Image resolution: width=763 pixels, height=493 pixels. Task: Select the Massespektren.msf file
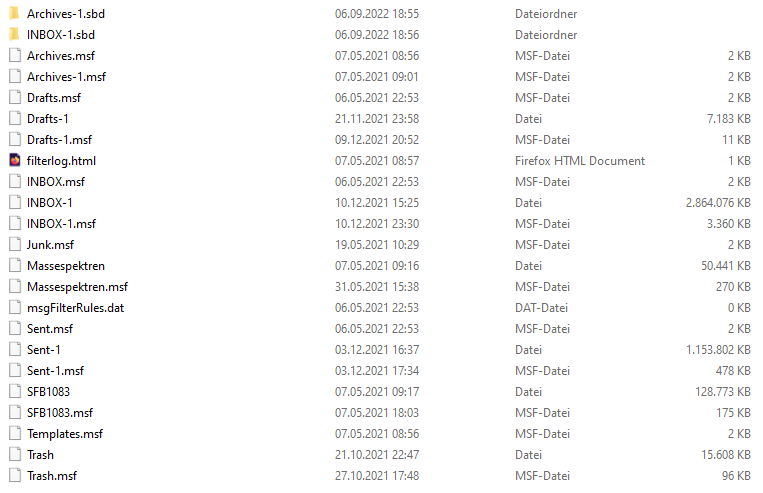tap(78, 287)
